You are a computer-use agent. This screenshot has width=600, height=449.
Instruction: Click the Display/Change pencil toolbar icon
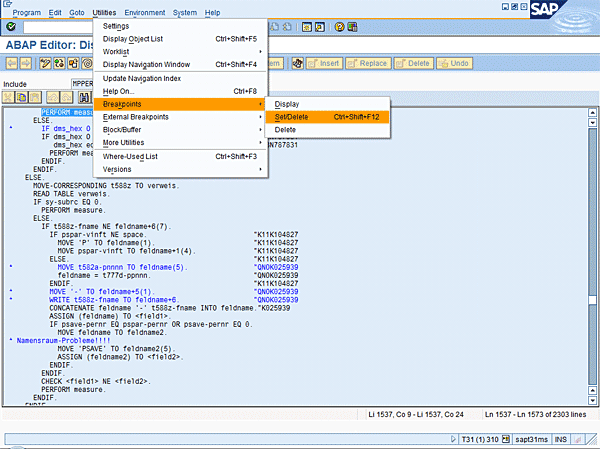pos(45,63)
